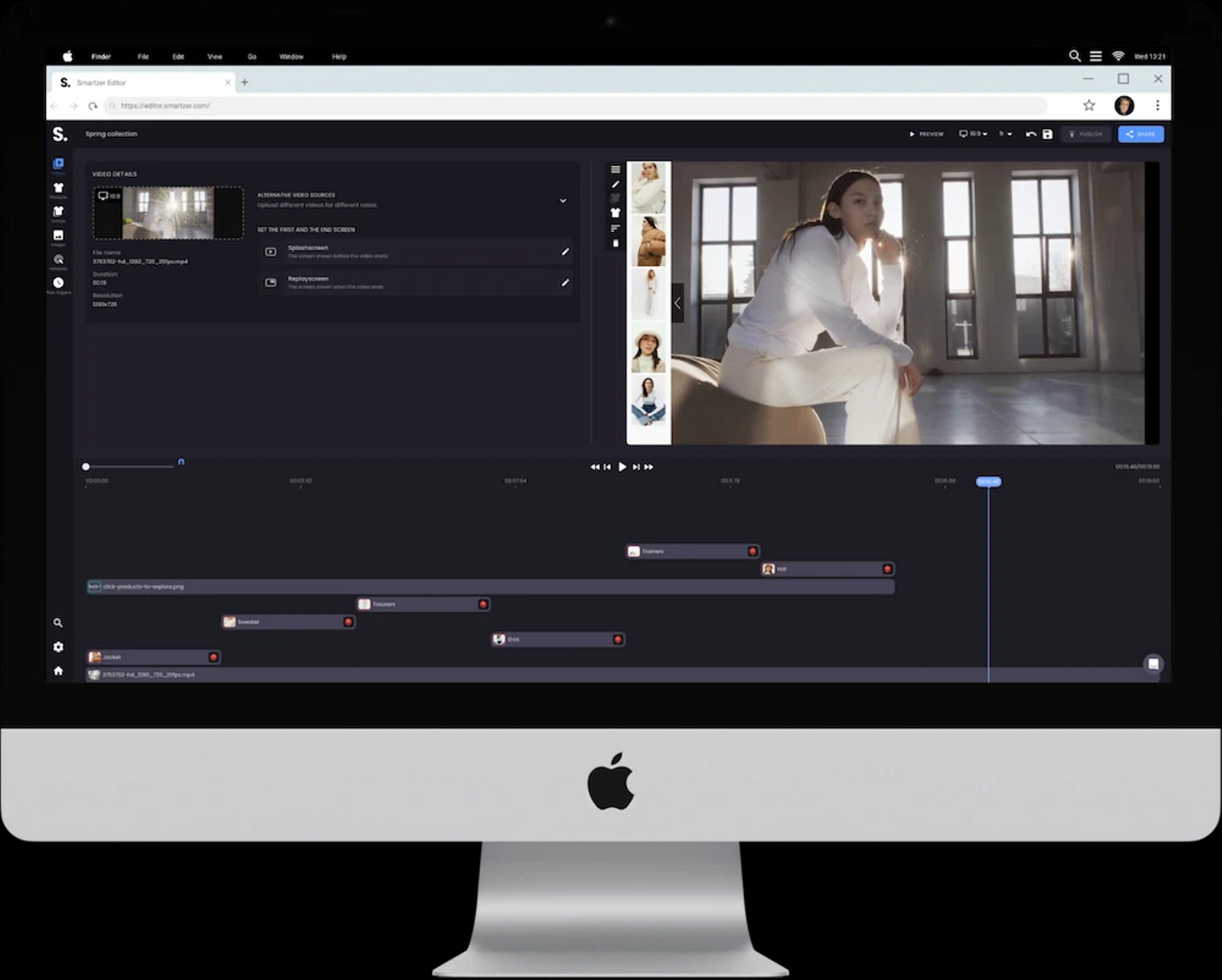Click the timeline zoom slider handle
Viewport: 1222px width, 980px height.
(x=86, y=467)
